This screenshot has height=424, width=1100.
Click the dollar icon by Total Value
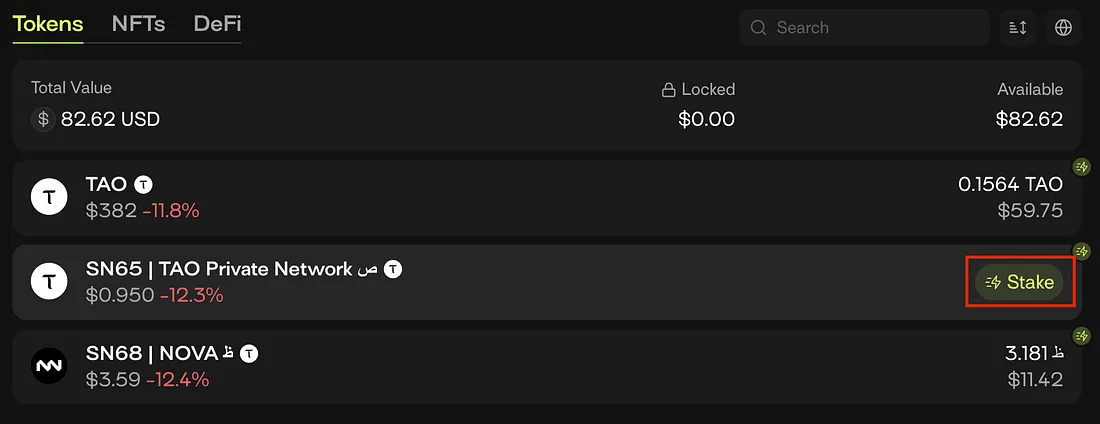point(43,120)
